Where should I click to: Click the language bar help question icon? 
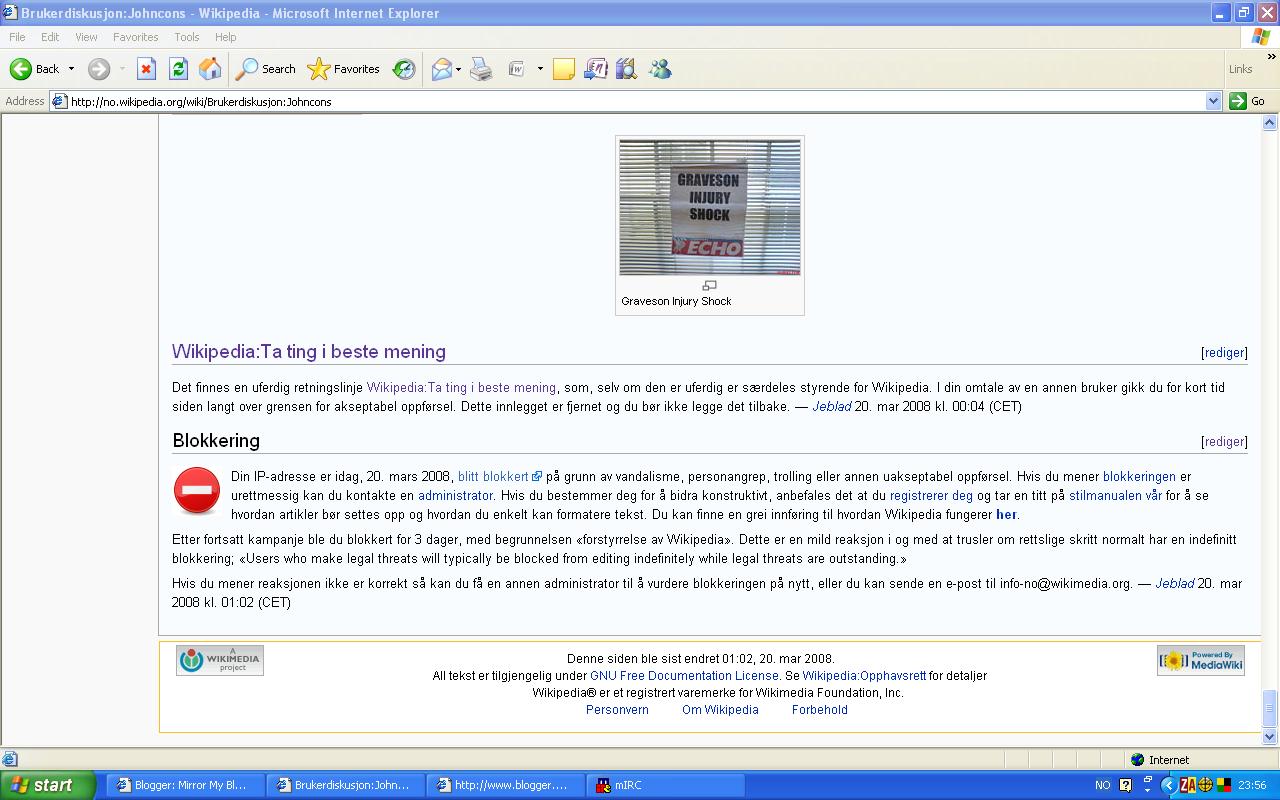1126,785
